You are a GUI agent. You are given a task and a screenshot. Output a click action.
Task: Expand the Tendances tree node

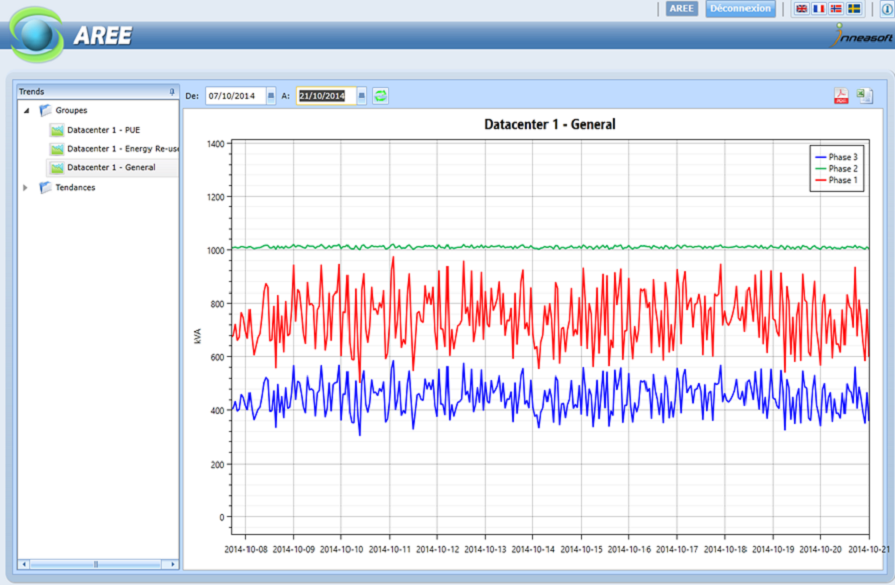click(x=25, y=187)
